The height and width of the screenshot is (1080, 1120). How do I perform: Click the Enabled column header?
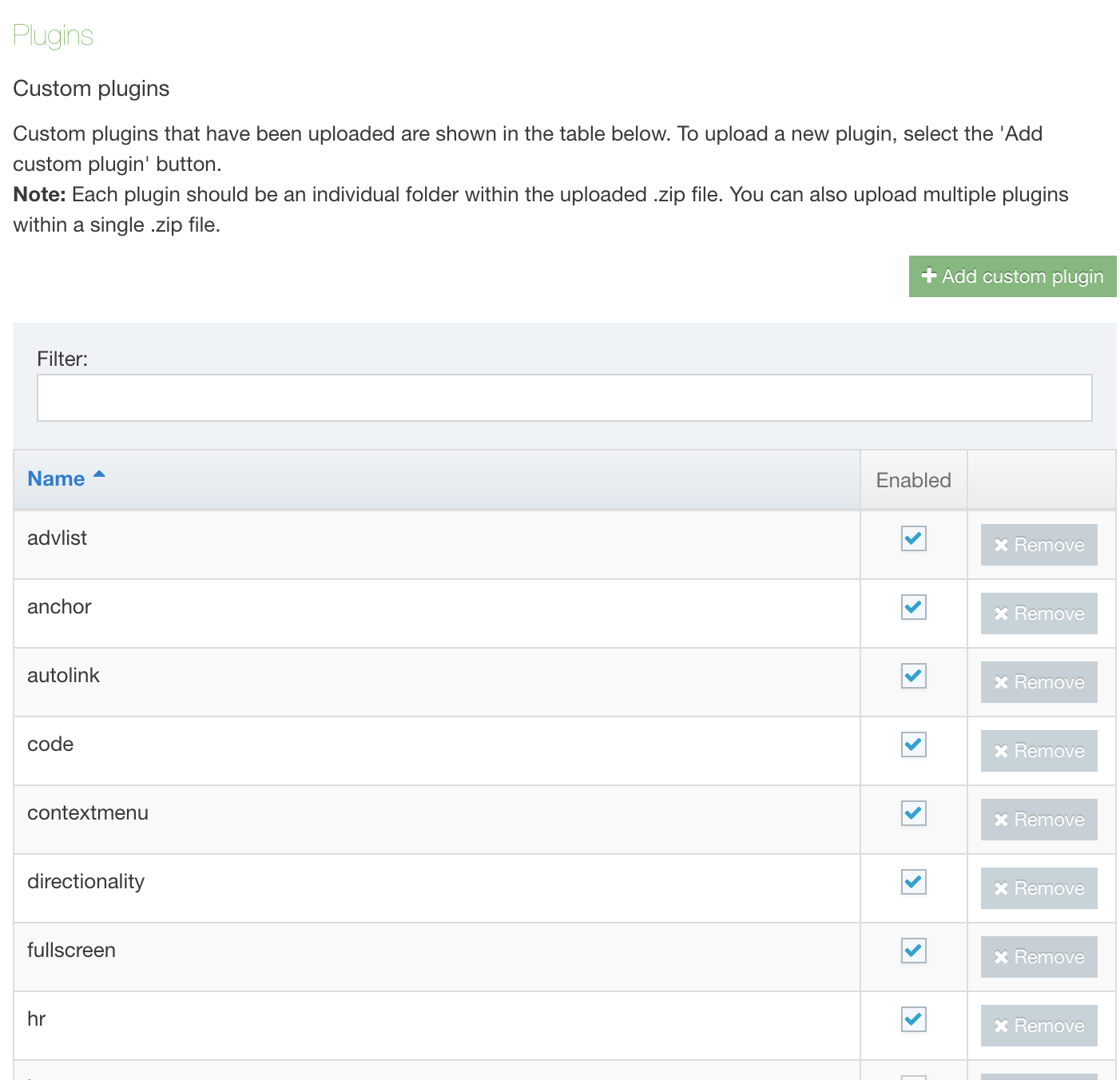[913, 479]
